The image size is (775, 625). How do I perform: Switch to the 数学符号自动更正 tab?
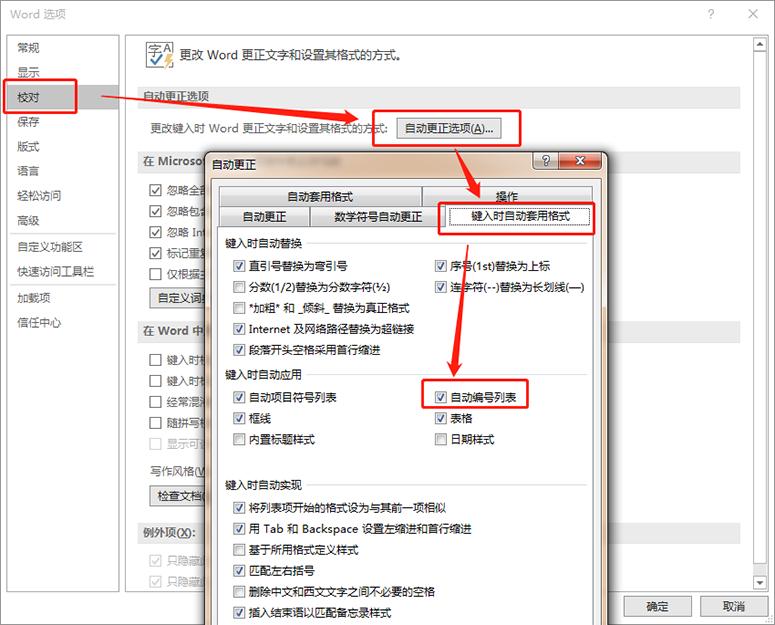pos(378,217)
